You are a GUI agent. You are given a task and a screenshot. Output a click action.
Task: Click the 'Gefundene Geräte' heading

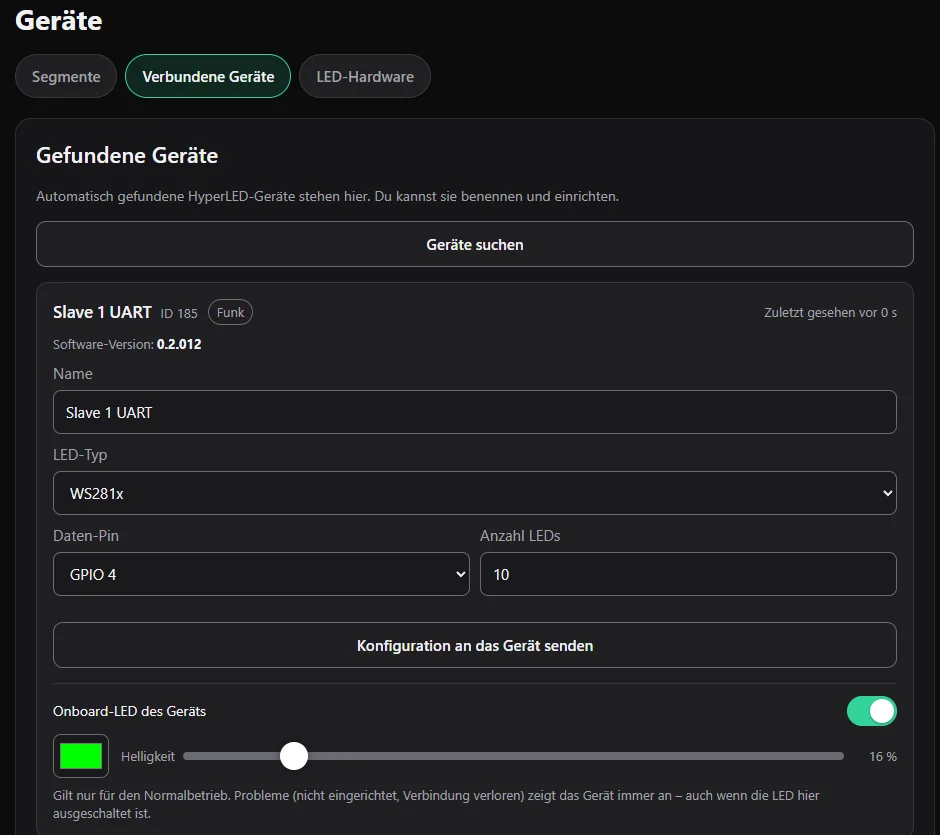(127, 155)
